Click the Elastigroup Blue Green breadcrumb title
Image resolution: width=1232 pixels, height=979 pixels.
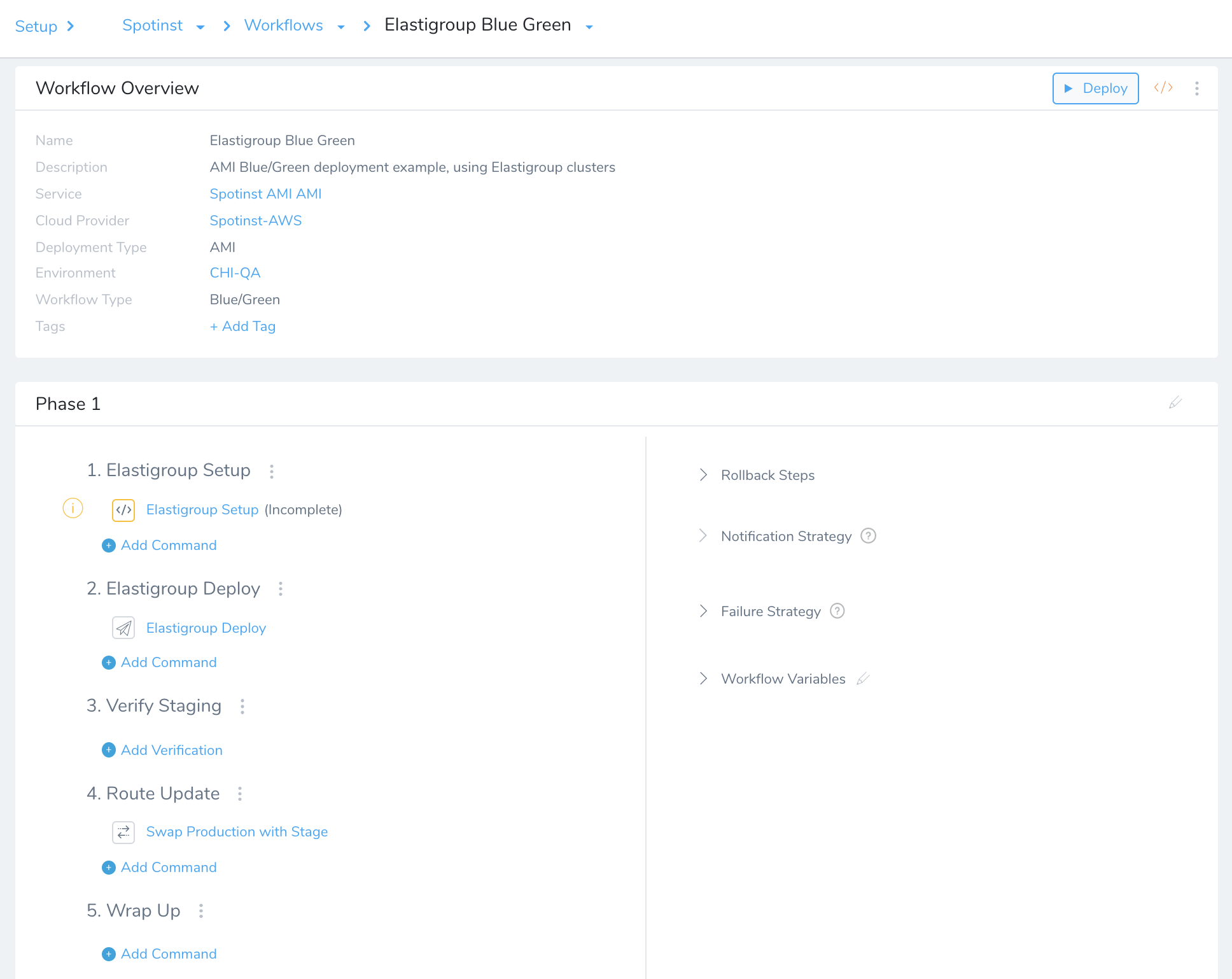pos(478,25)
